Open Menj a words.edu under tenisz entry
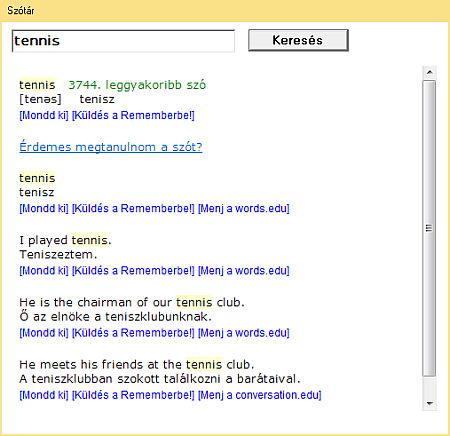Screen dimensions: 450x436 click(244, 209)
